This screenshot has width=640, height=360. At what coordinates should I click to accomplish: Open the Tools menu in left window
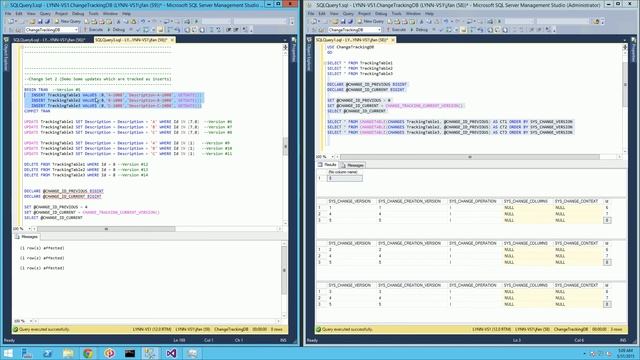coord(93,13)
